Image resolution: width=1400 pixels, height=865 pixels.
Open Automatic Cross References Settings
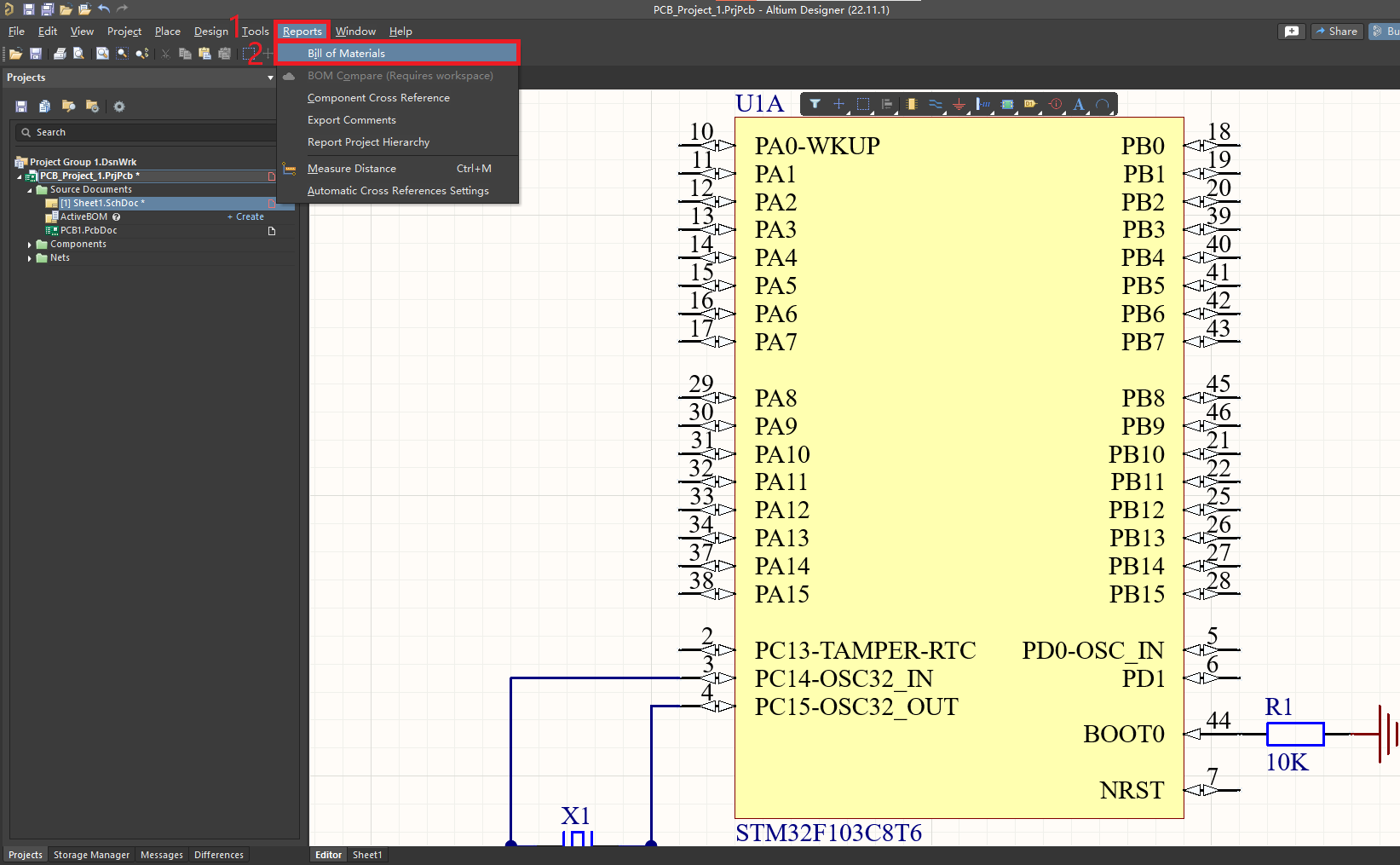pyautogui.click(x=397, y=191)
